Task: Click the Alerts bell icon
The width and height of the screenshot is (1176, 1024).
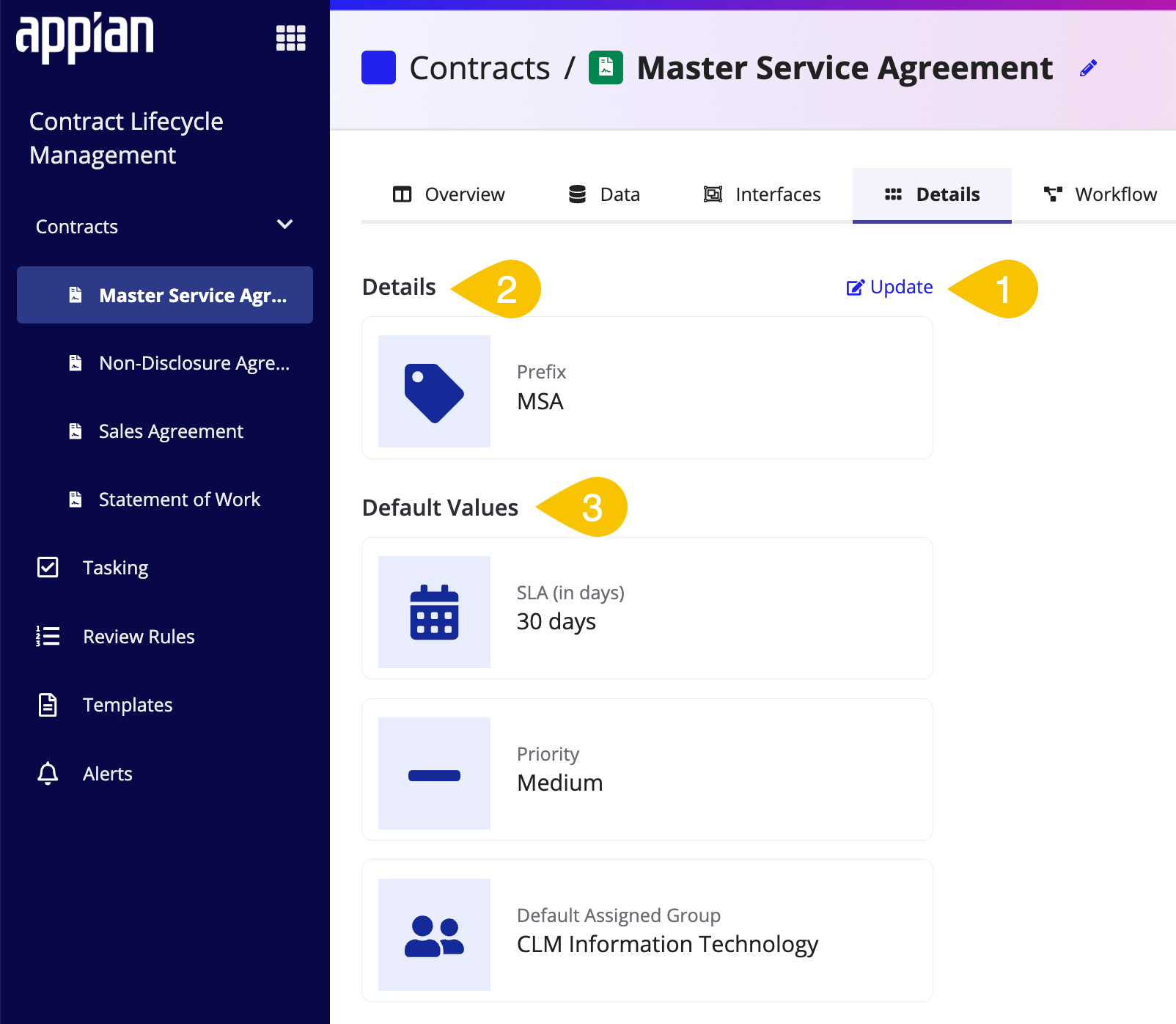Action: pyautogui.click(x=48, y=773)
